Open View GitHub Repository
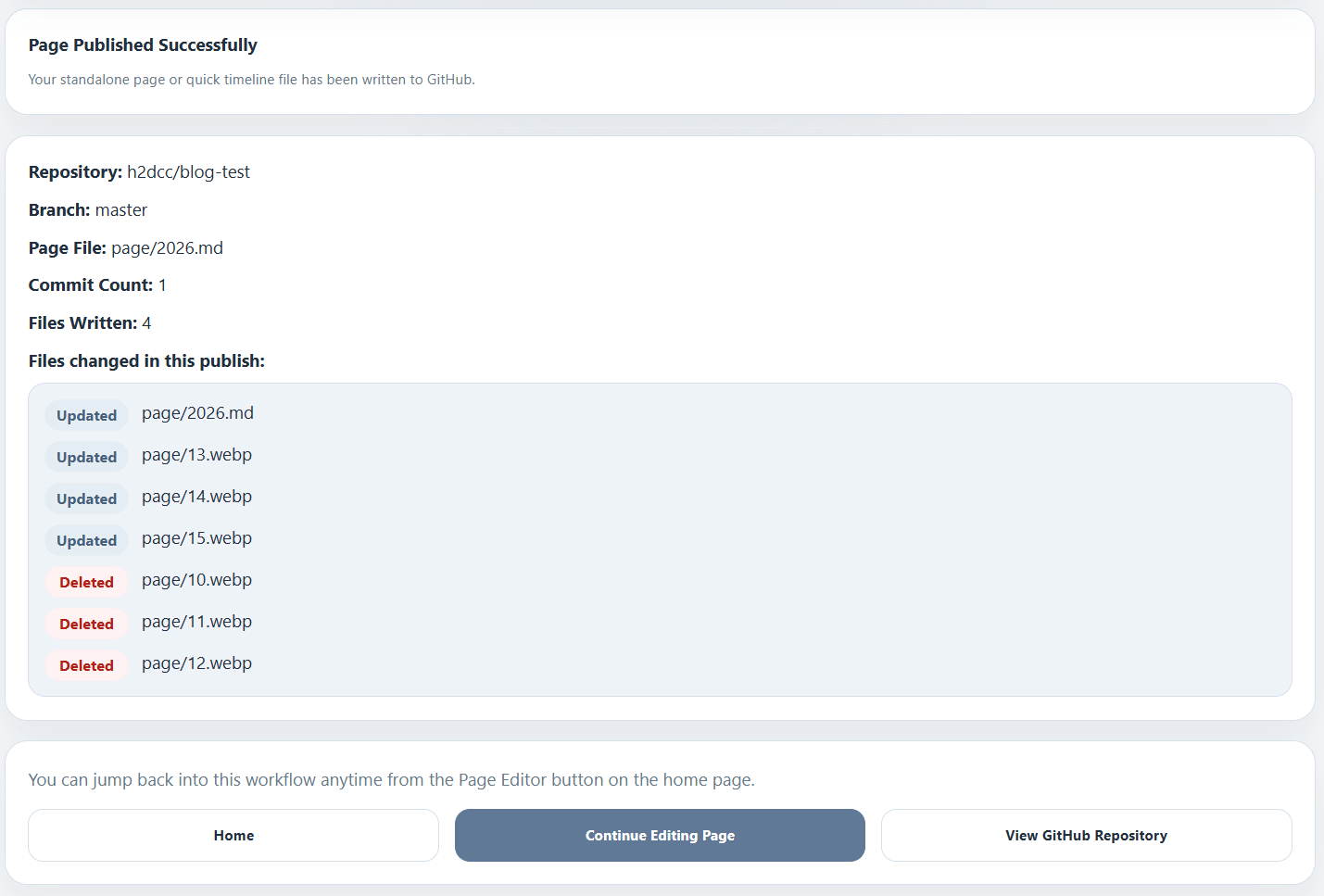Viewport: 1324px width, 896px height. point(1086,836)
